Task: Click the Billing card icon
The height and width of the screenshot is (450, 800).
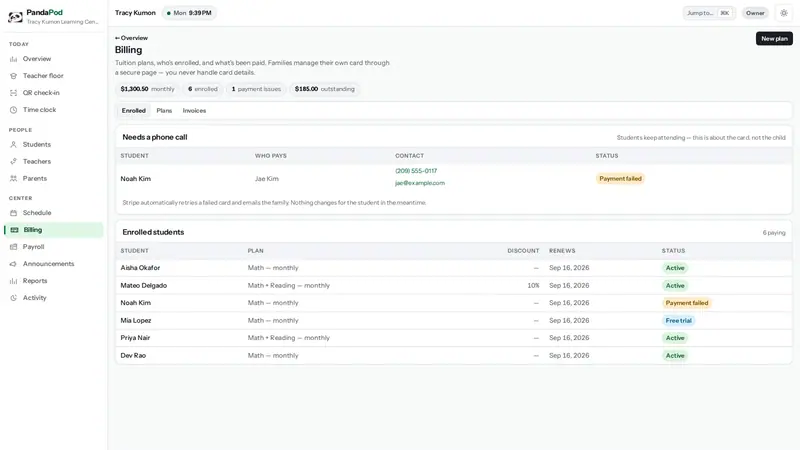Action: (x=14, y=230)
